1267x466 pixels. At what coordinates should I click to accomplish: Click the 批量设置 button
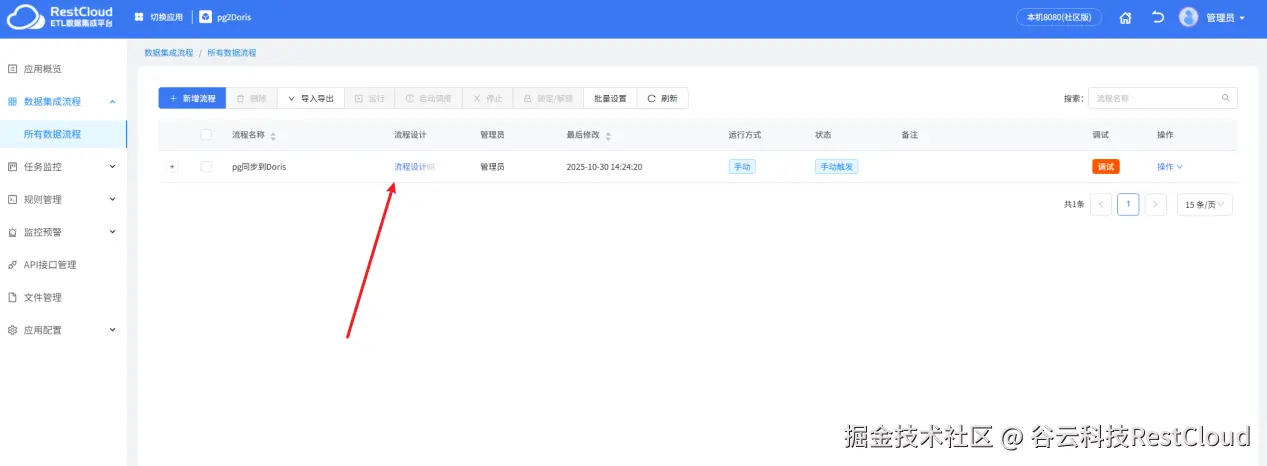pyautogui.click(x=610, y=98)
